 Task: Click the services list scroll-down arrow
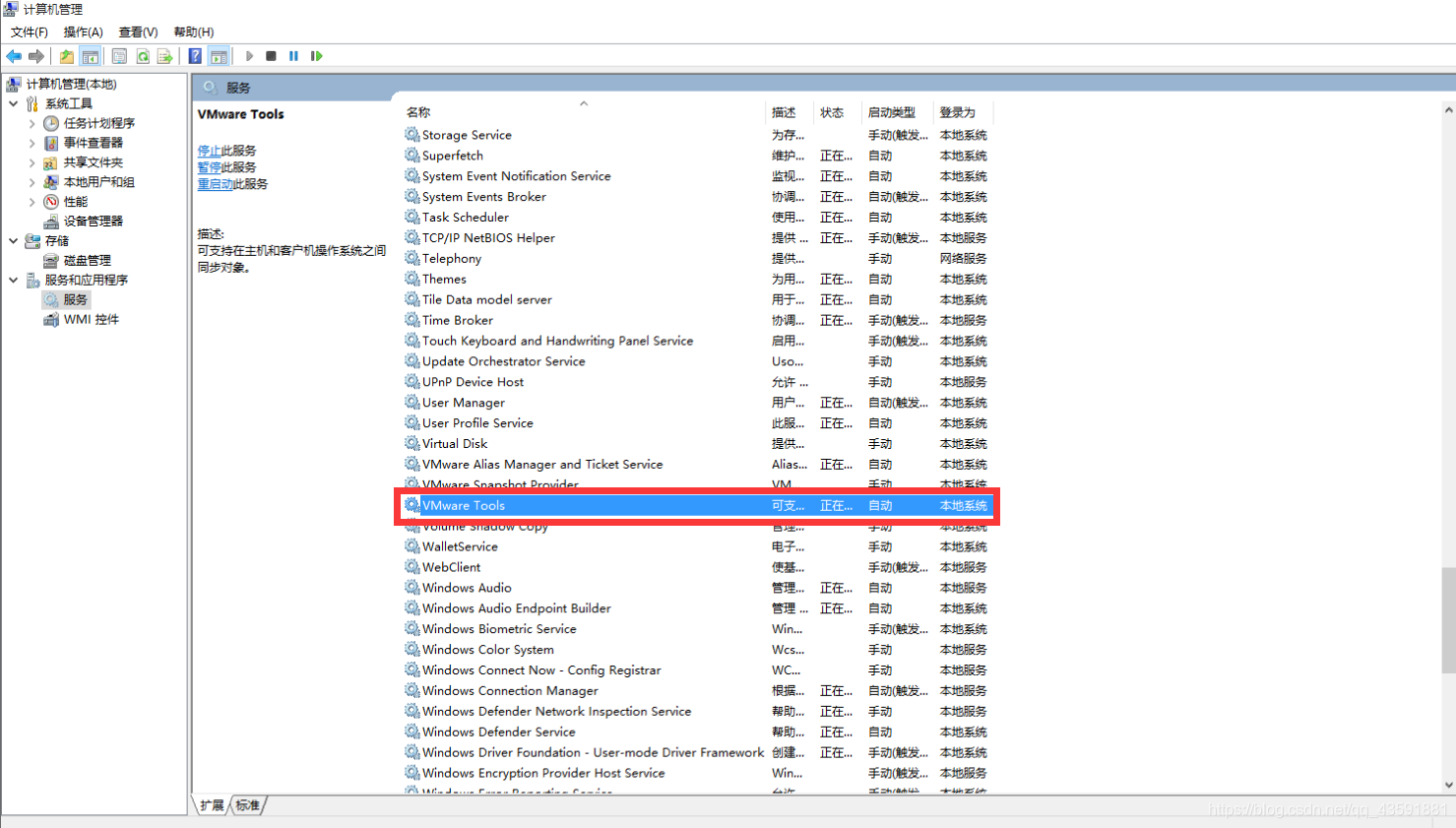coord(1448,785)
